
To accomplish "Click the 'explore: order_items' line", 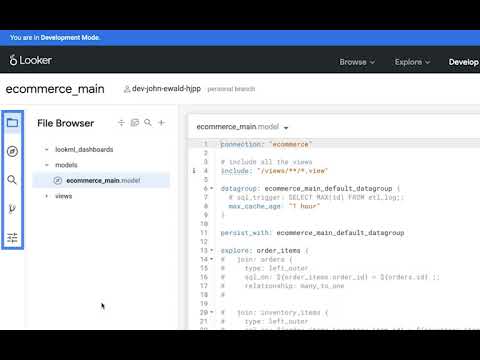I will [264, 250].
